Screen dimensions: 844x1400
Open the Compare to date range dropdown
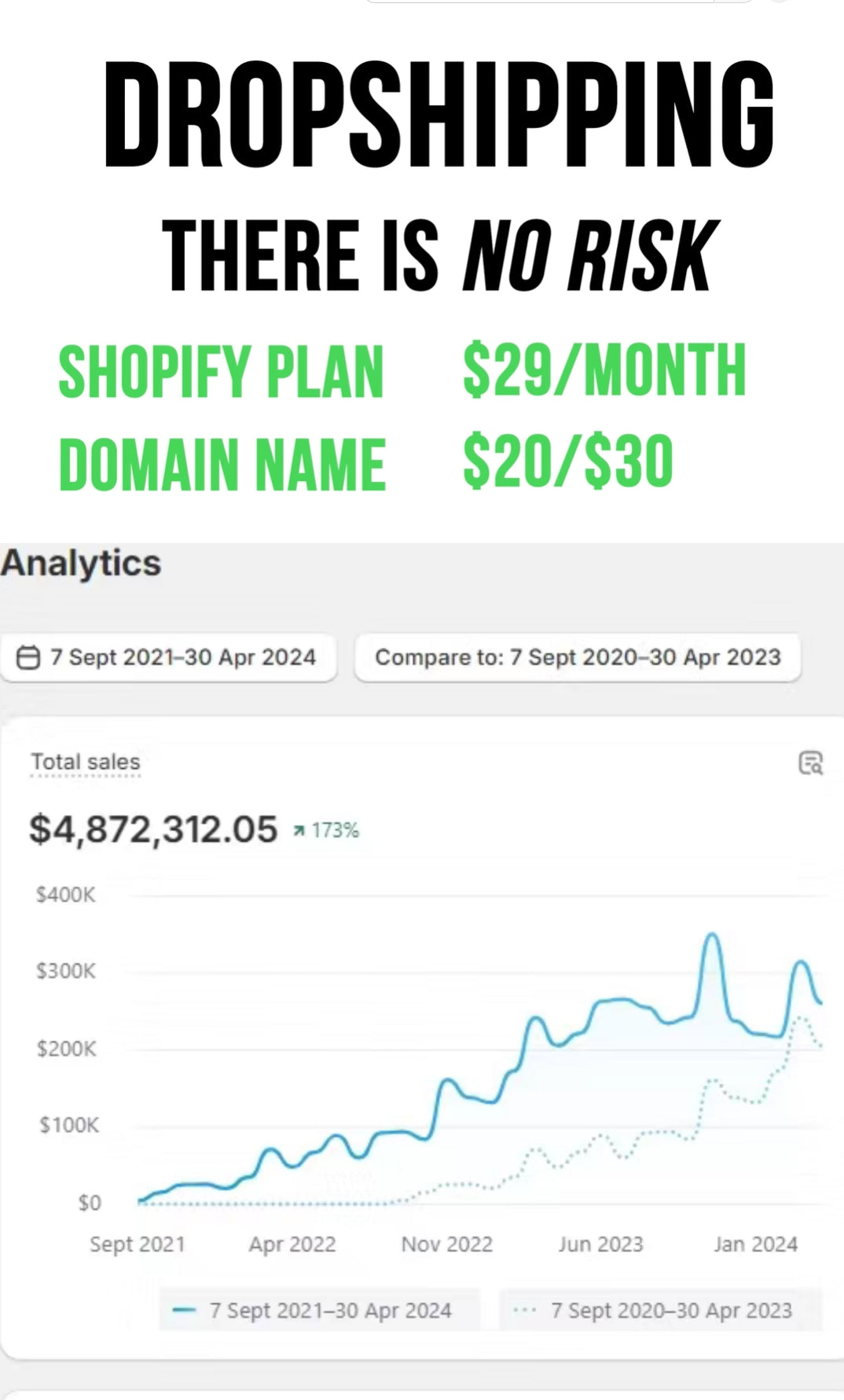pos(578,657)
